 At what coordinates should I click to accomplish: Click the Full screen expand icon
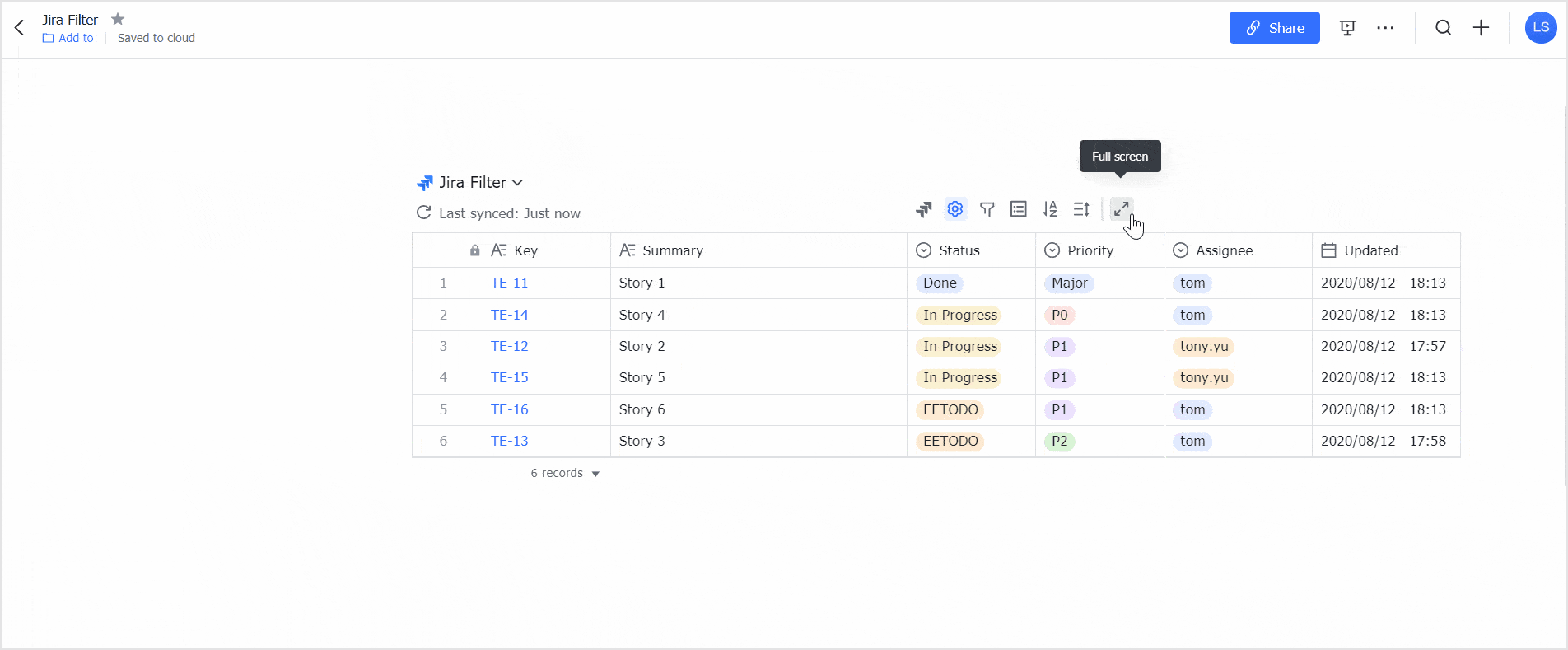[1121, 209]
